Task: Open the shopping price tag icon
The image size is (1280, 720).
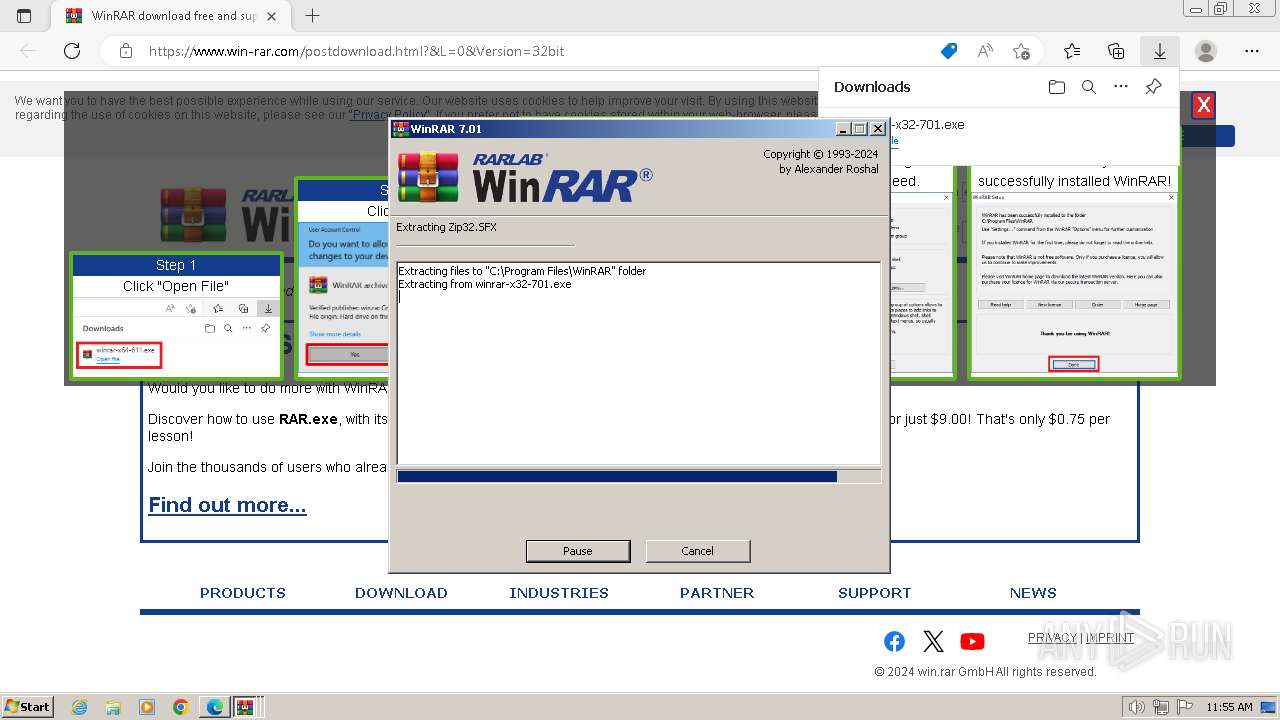Action: tap(949, 51)
